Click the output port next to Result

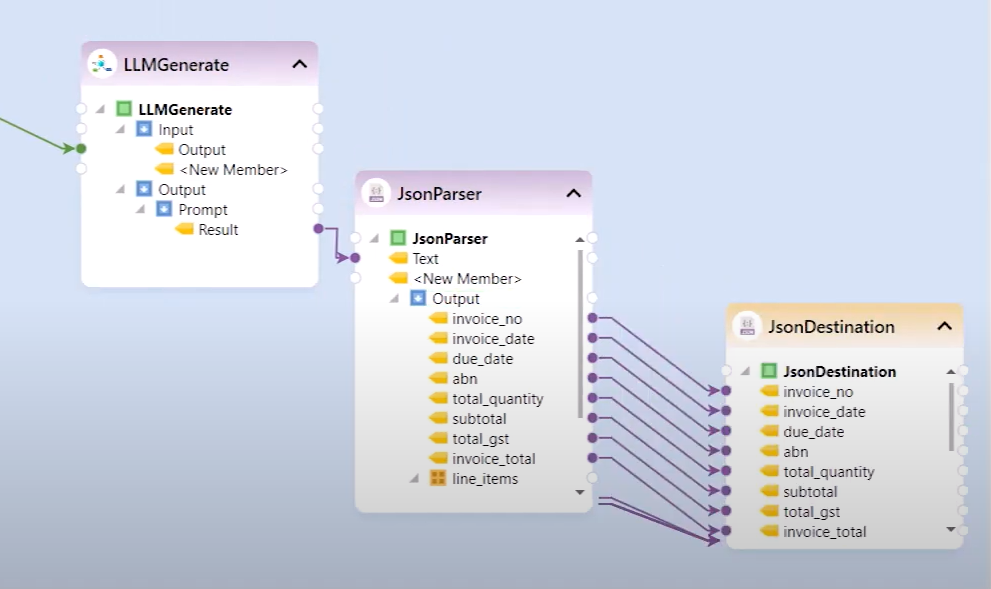318,229
